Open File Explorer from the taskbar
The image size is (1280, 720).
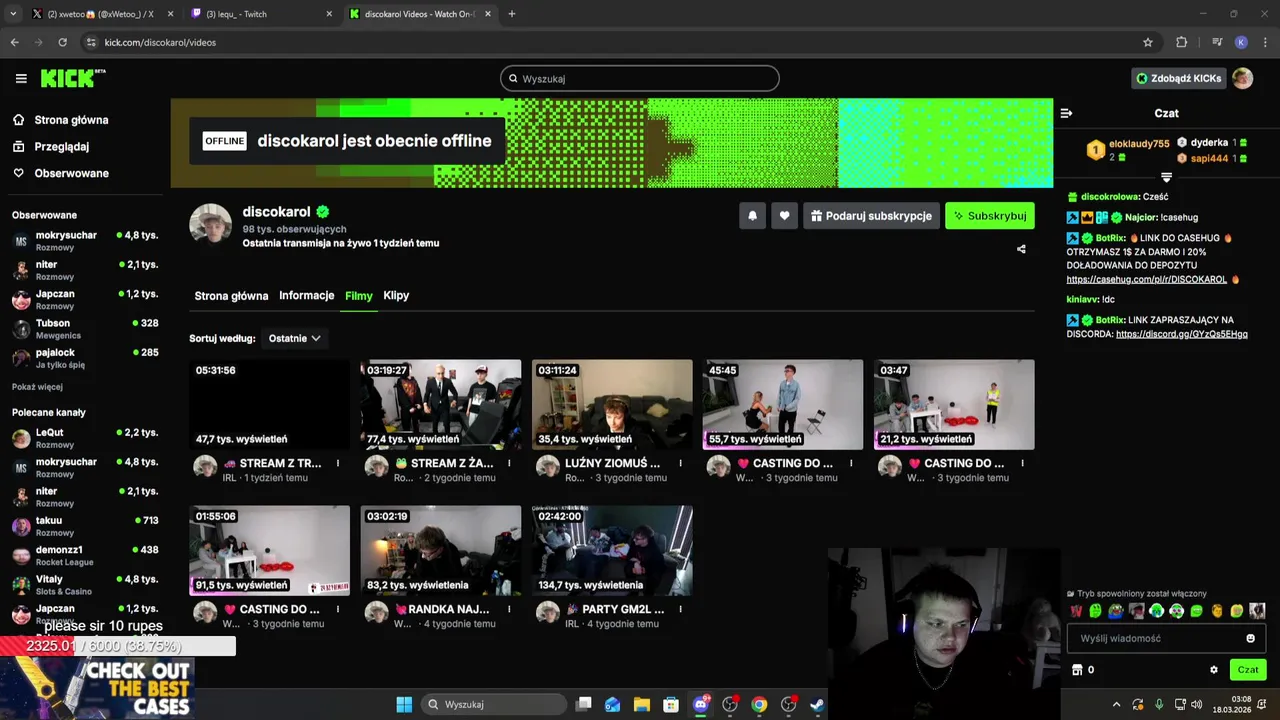[x=642, y=704]
